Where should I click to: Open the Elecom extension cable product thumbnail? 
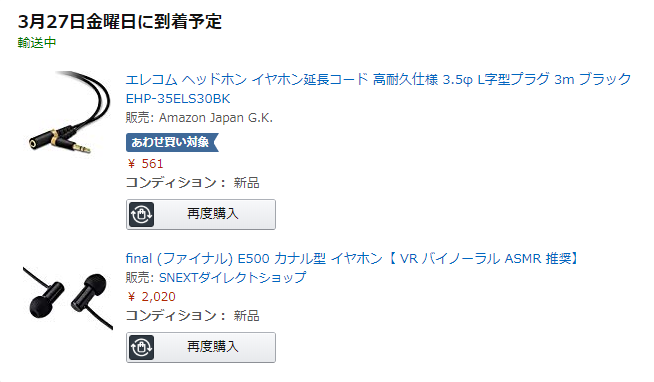69,114
